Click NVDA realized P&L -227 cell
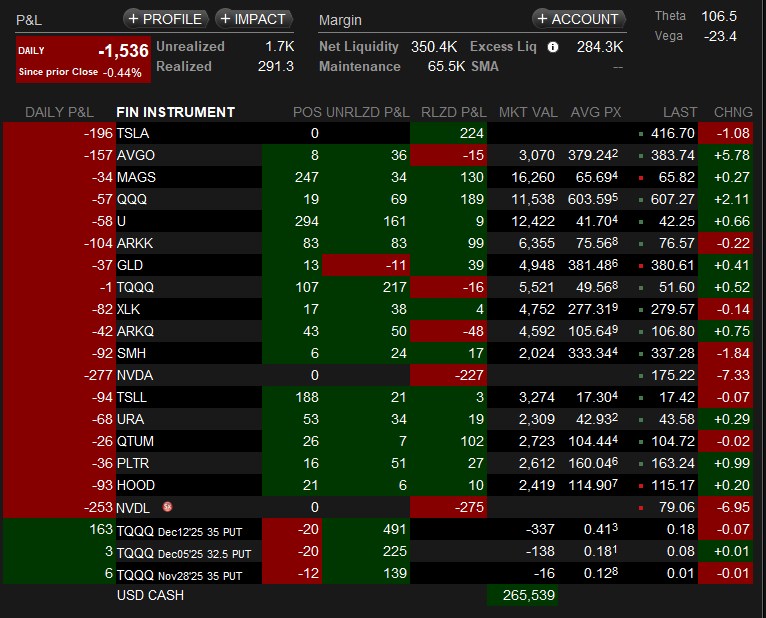Screen dimensions: 766x618 (448, 375)
